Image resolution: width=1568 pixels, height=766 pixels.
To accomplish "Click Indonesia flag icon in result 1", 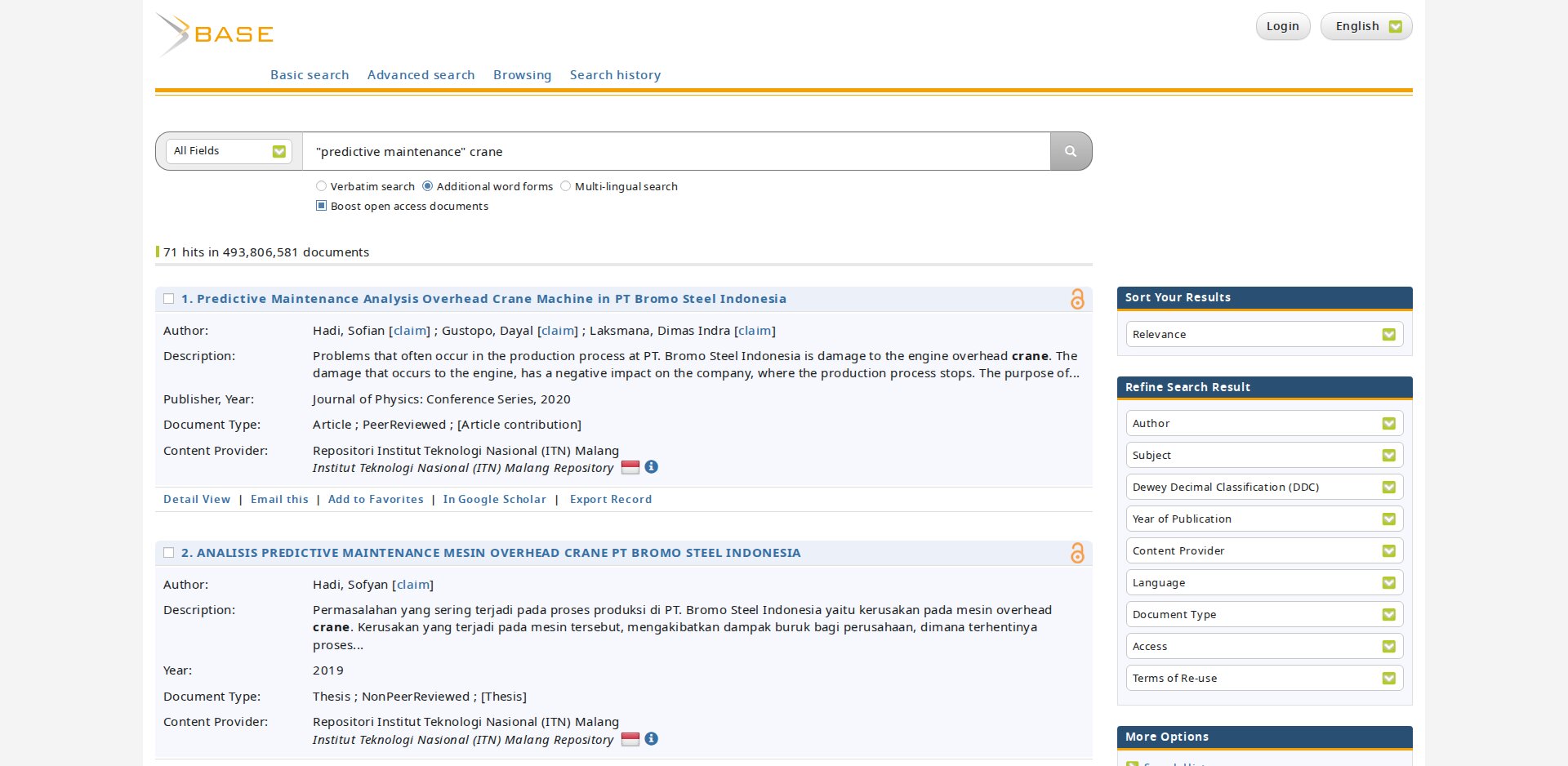I will [630, 467].
